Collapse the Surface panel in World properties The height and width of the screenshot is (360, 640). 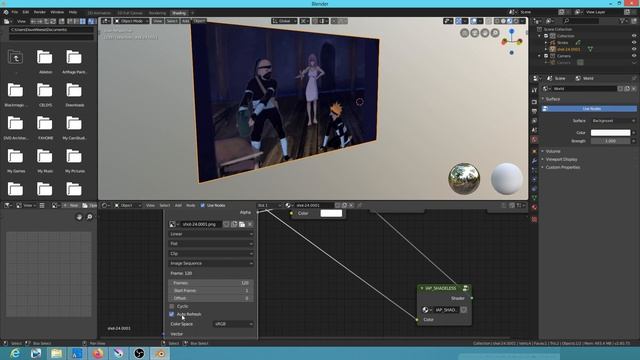[553, 99]
